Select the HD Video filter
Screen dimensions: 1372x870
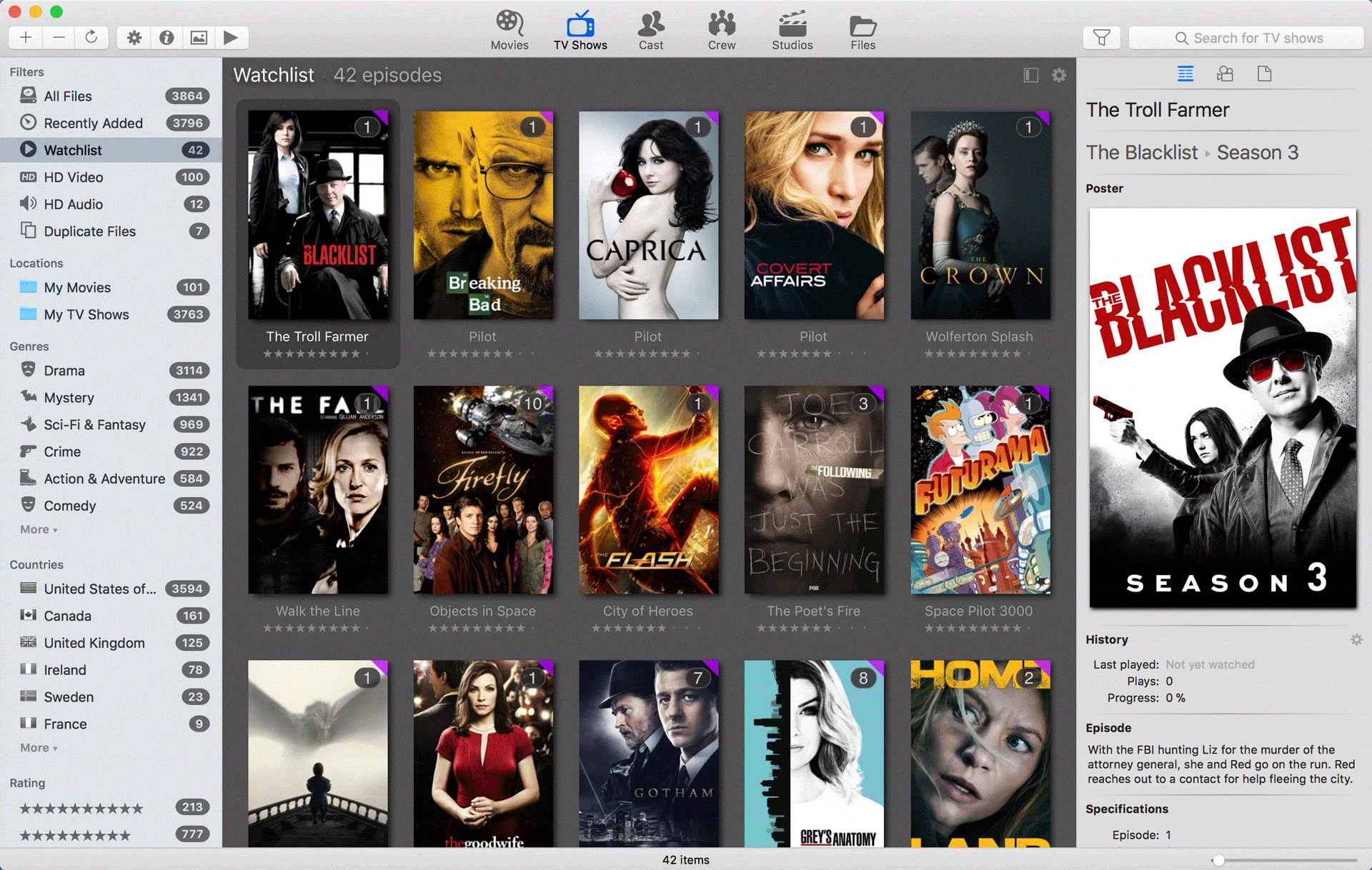(111, 177)
